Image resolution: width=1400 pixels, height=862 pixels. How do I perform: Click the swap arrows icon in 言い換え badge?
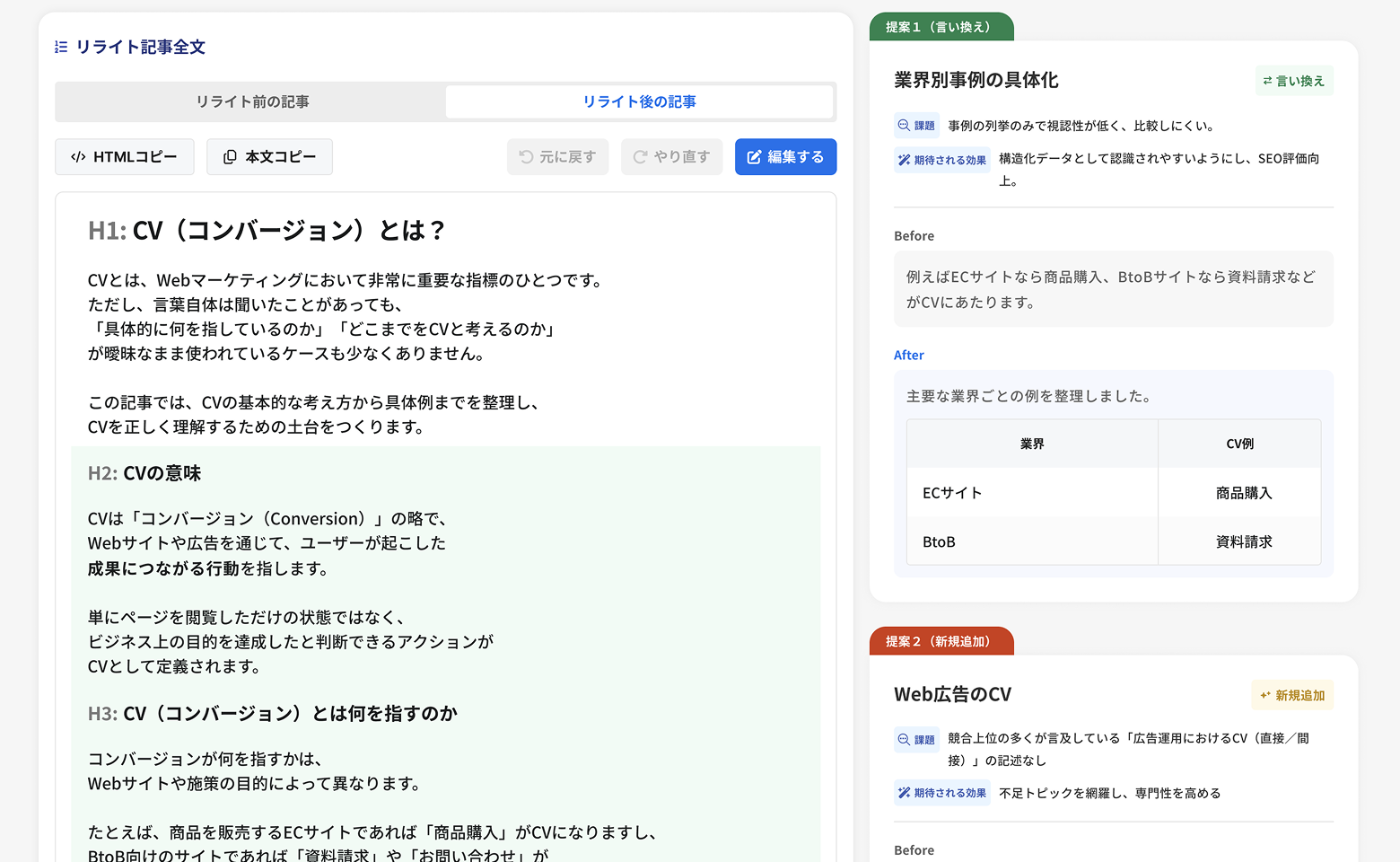(x=1267, y=81)
